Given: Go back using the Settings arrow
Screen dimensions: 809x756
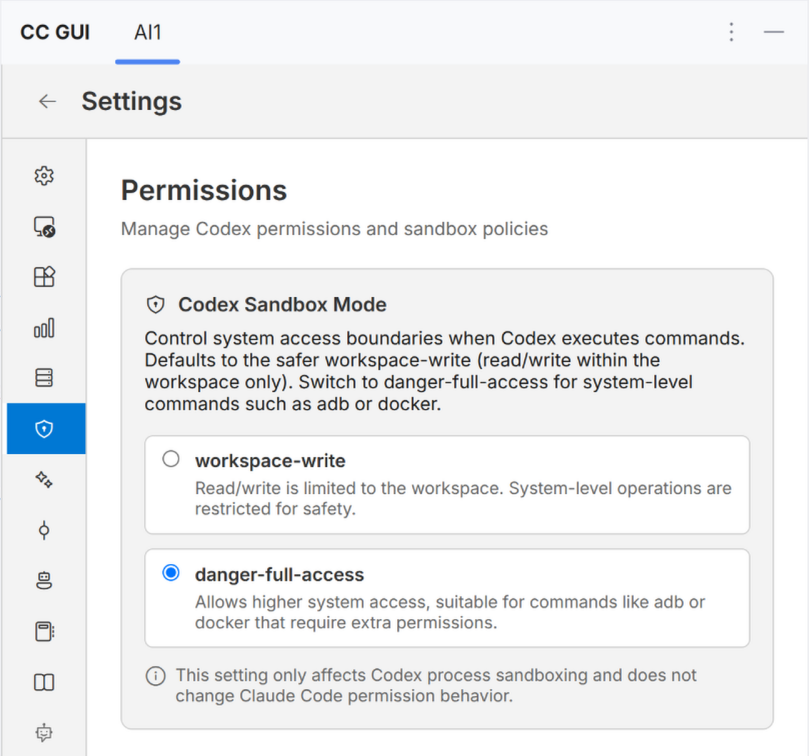Looking at the screenshot, I should click(47, 101).
